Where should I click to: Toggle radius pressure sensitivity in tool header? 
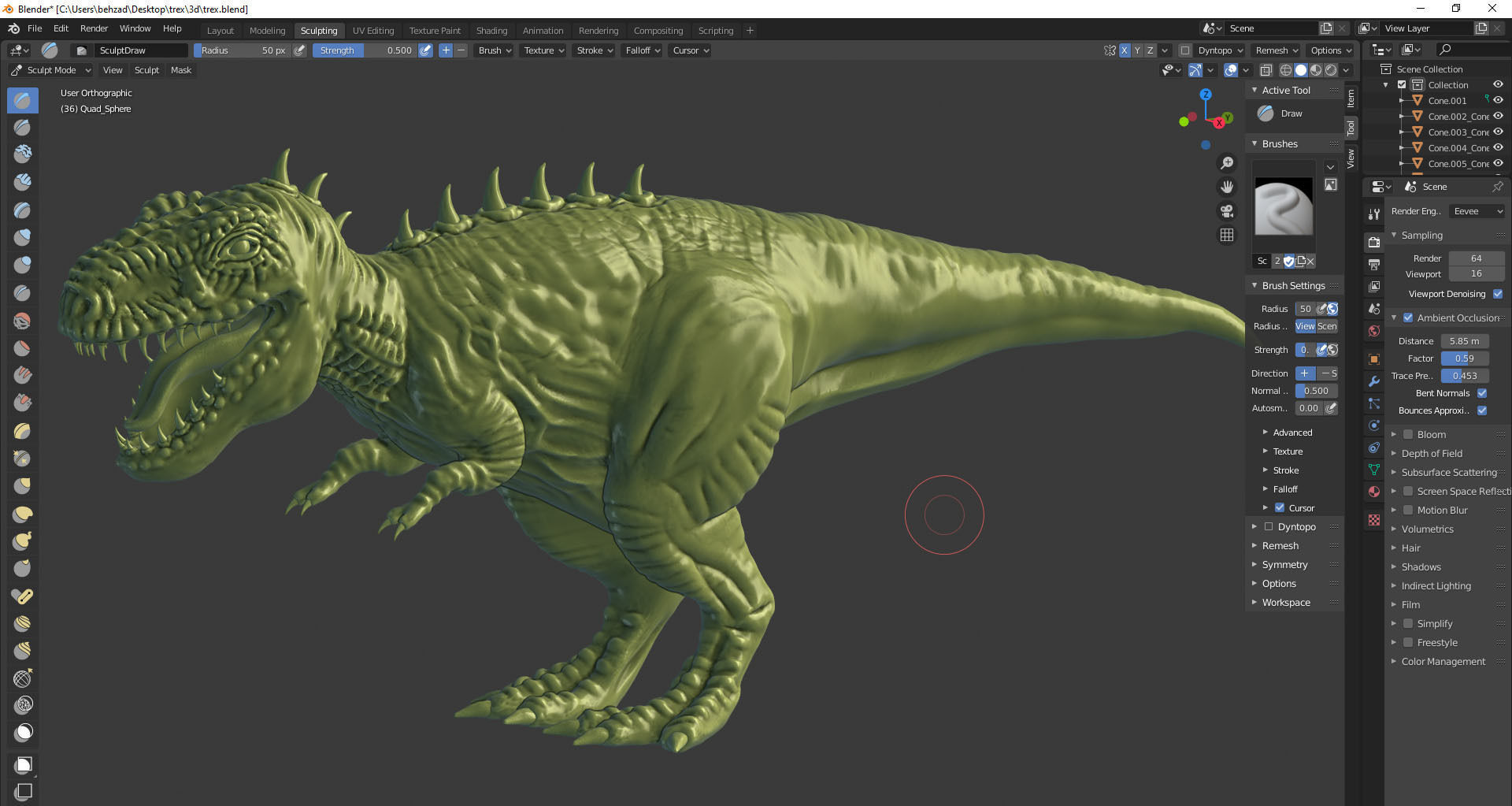[300, 50]
